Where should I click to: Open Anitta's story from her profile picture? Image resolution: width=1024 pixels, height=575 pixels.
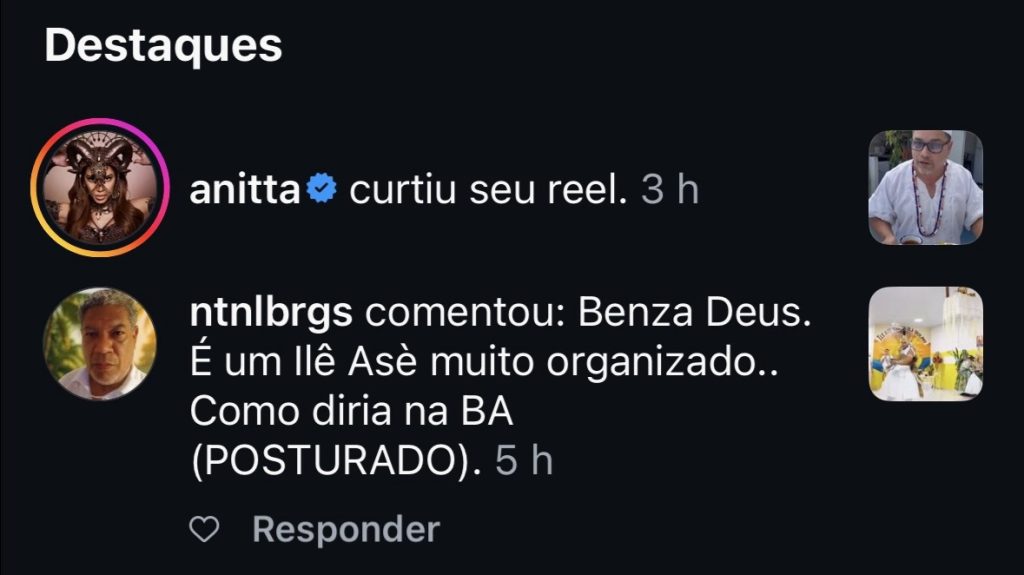tap(99, 187)
